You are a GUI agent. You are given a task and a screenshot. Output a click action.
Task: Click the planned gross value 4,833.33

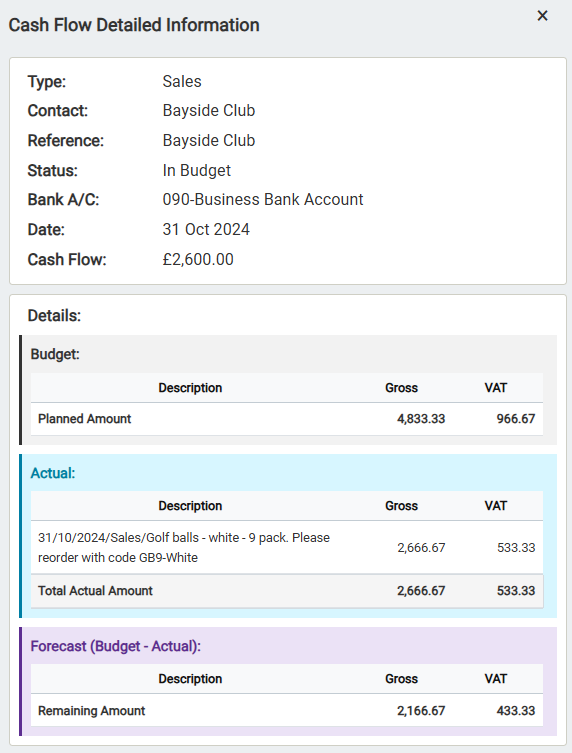(421, 419)
